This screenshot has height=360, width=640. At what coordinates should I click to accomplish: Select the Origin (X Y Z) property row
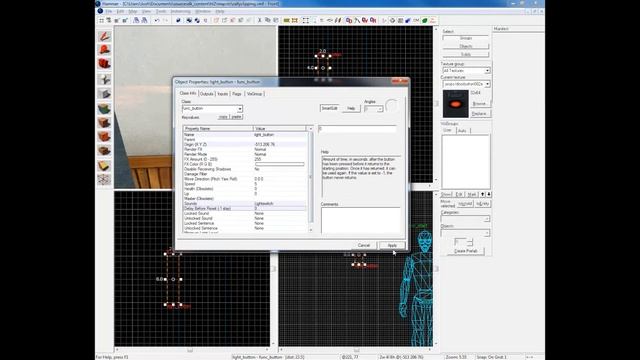(244, 144)
